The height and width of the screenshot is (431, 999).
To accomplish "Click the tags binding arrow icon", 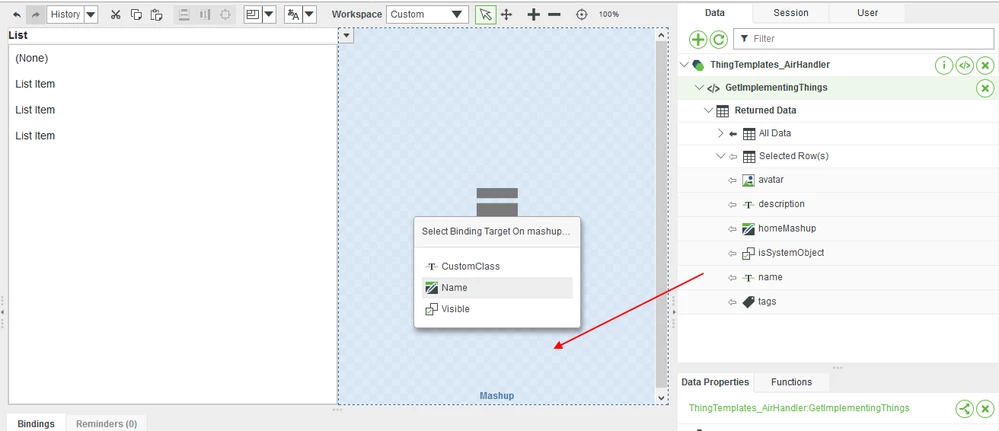I will coord(733,302).
